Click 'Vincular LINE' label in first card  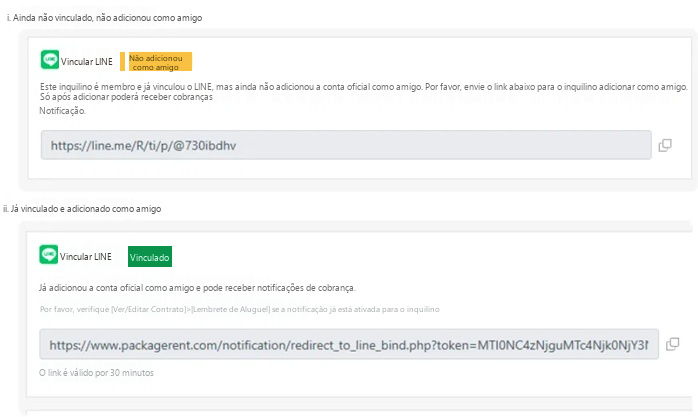click(x=87, y=62)
